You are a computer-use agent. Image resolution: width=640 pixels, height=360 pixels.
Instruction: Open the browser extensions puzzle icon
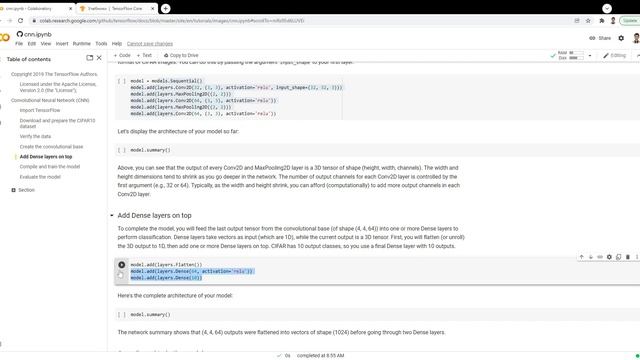(602, 20)
